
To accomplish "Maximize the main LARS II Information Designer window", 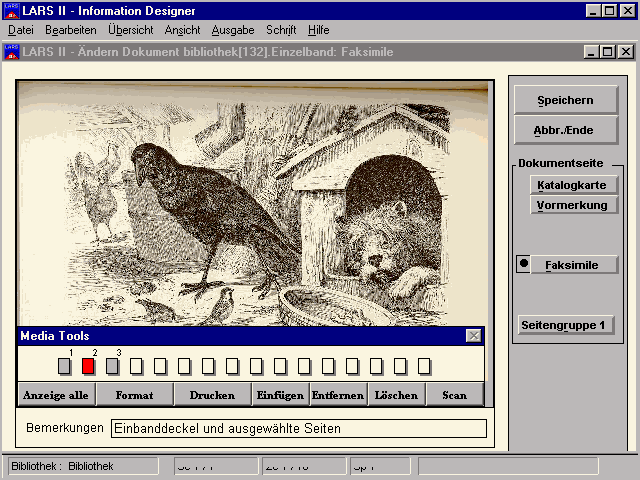I will pyautogui.click(x=609, y=11).
